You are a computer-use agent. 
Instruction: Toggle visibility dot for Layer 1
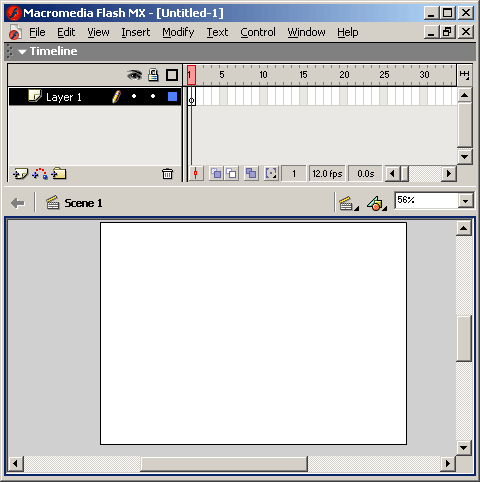click(134, 96)
